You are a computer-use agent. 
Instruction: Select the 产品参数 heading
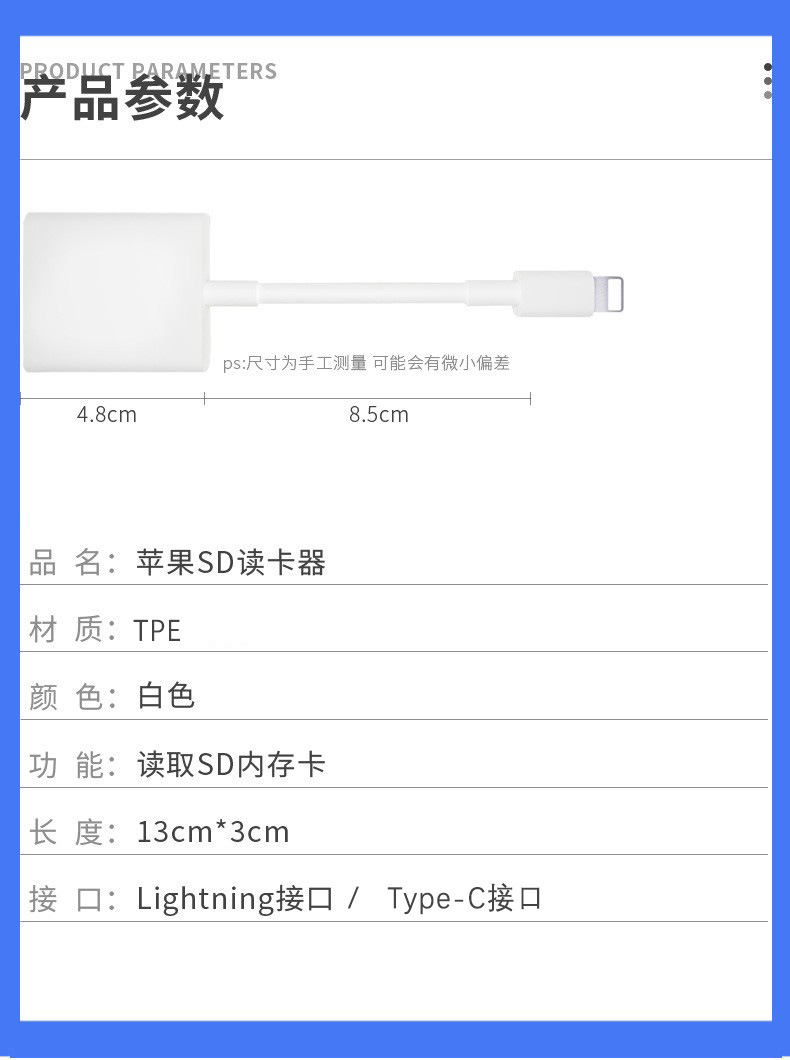pos(122,101)
